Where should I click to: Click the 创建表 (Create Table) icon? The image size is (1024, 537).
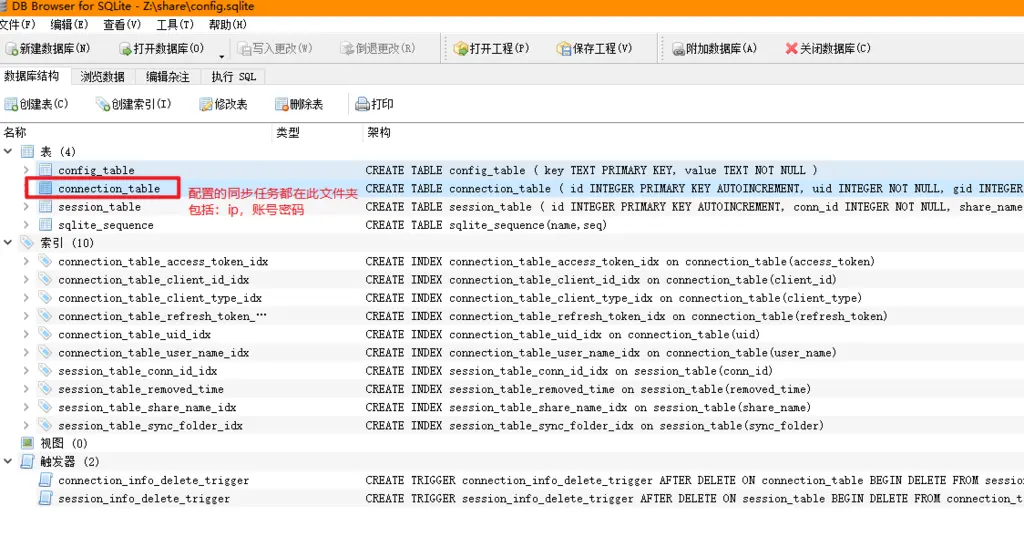pos(11,104)
